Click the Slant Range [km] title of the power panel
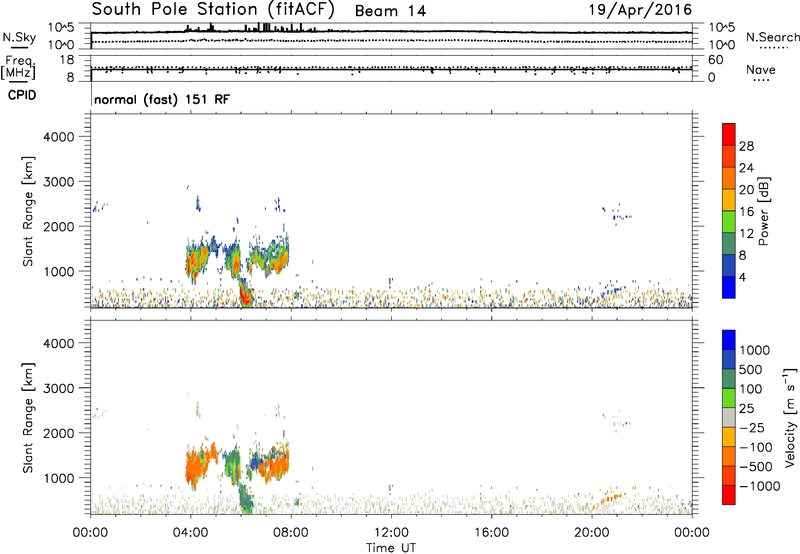Screen dimensions: 800x554 pos(28,211)
